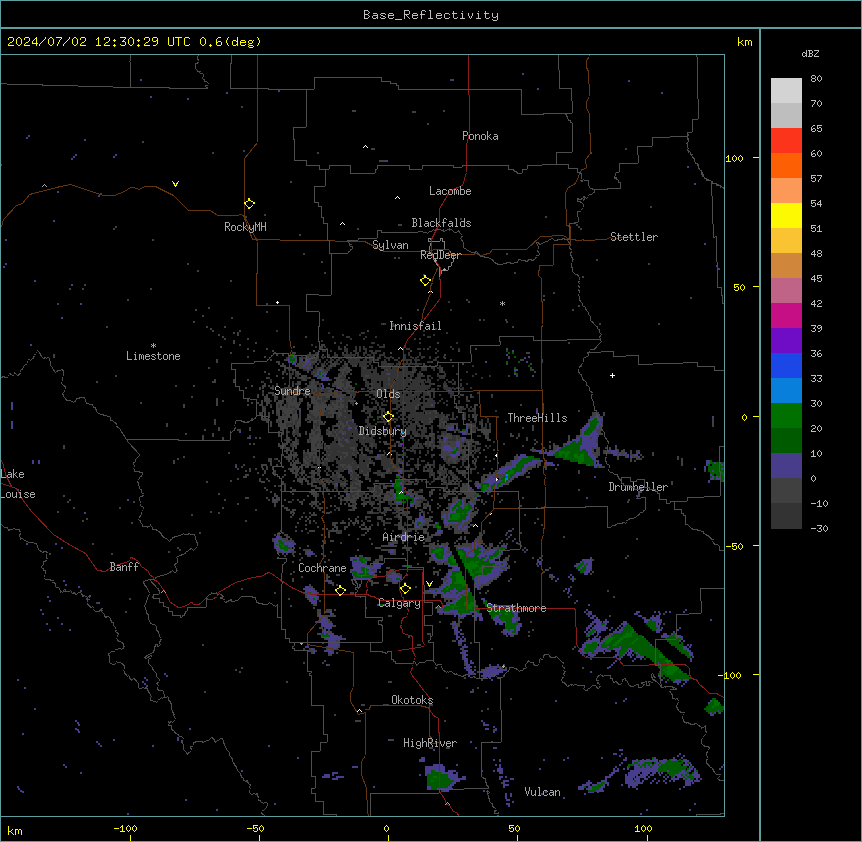Select the Ponoka city label
The width and height of the screenshot is (862, 842).
[x=480, y=136]
